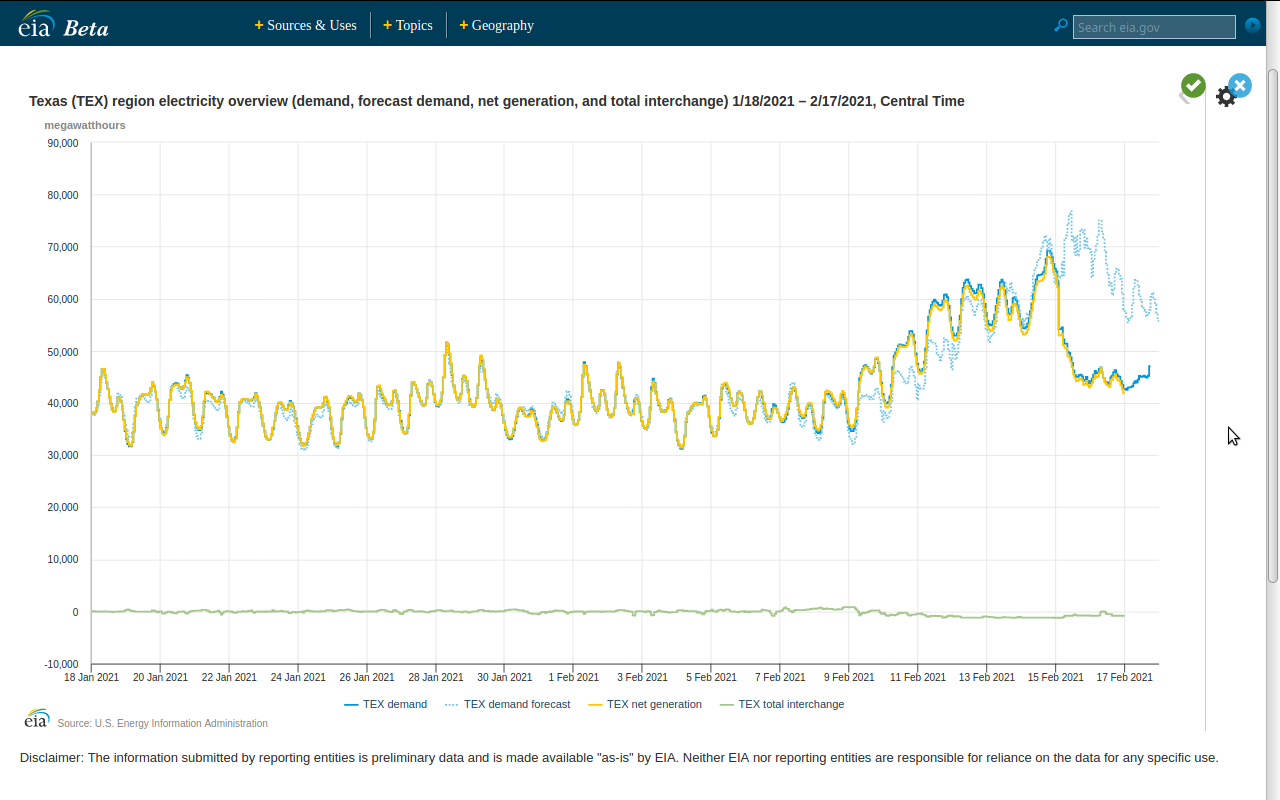Click the '15 Feb 2021' x-axis label
This screenshot has width=1280, height=800.
pyautogui.click(x=1056, y=677)
